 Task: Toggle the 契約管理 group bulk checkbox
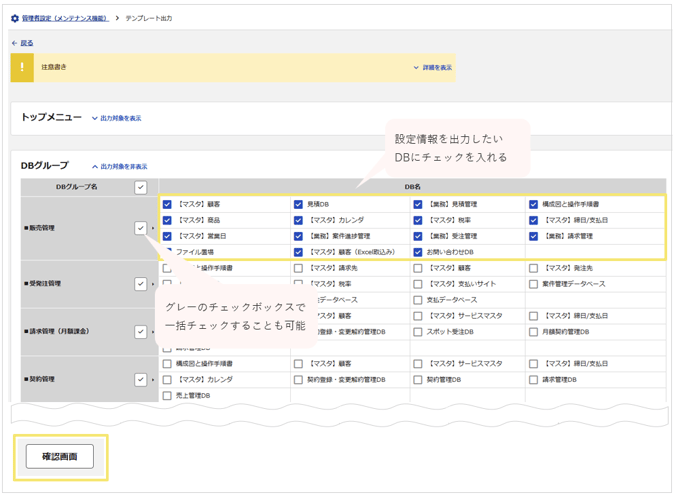pyautogui.click(x=141, y=380)
